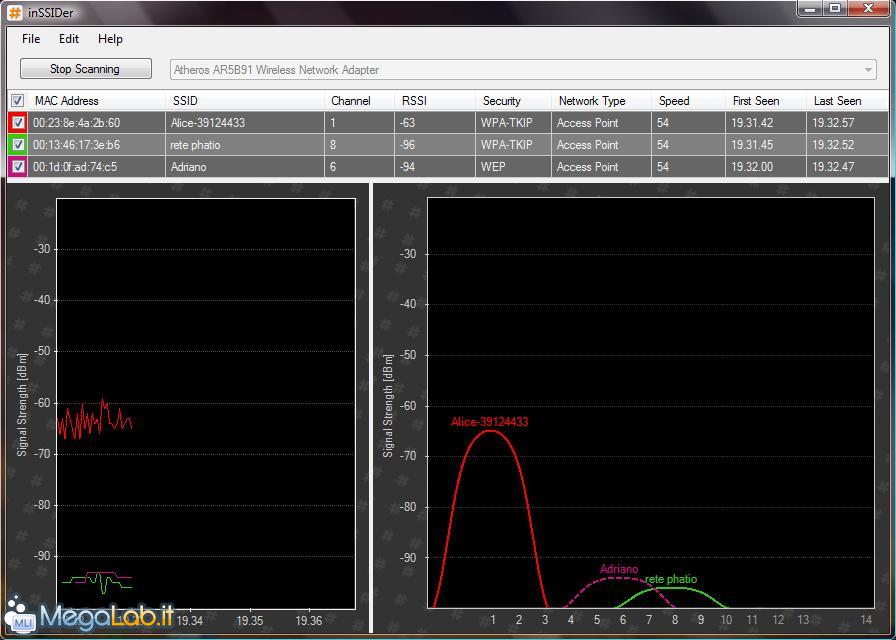Sort by MAC Address column header
This screenshot has width=896, height=640.
click(66, 101)
